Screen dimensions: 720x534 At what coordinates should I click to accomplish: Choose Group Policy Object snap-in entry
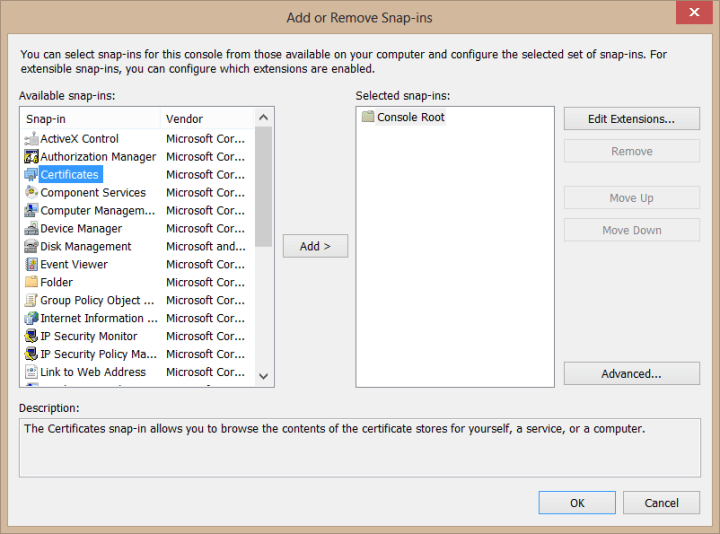[97, 301]
